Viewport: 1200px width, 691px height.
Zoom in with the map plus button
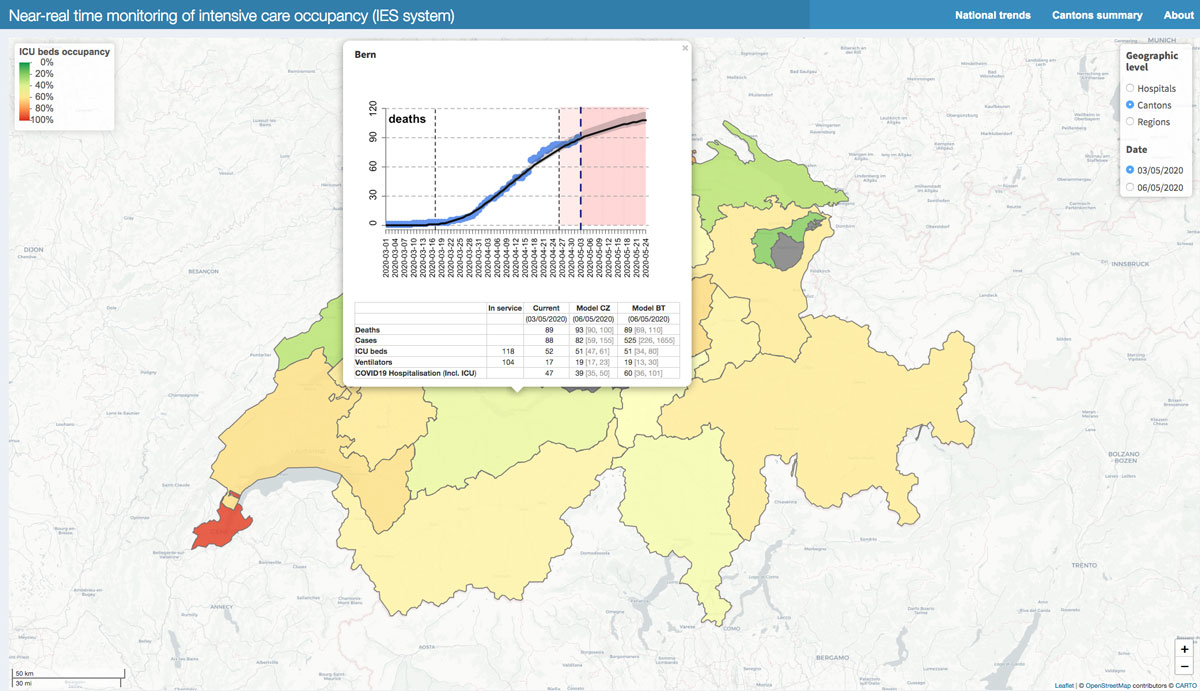point(1184,649)
